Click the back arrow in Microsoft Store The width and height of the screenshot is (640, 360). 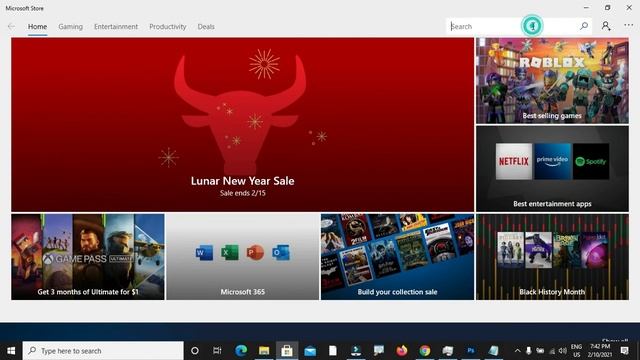(x=11, y=27)
